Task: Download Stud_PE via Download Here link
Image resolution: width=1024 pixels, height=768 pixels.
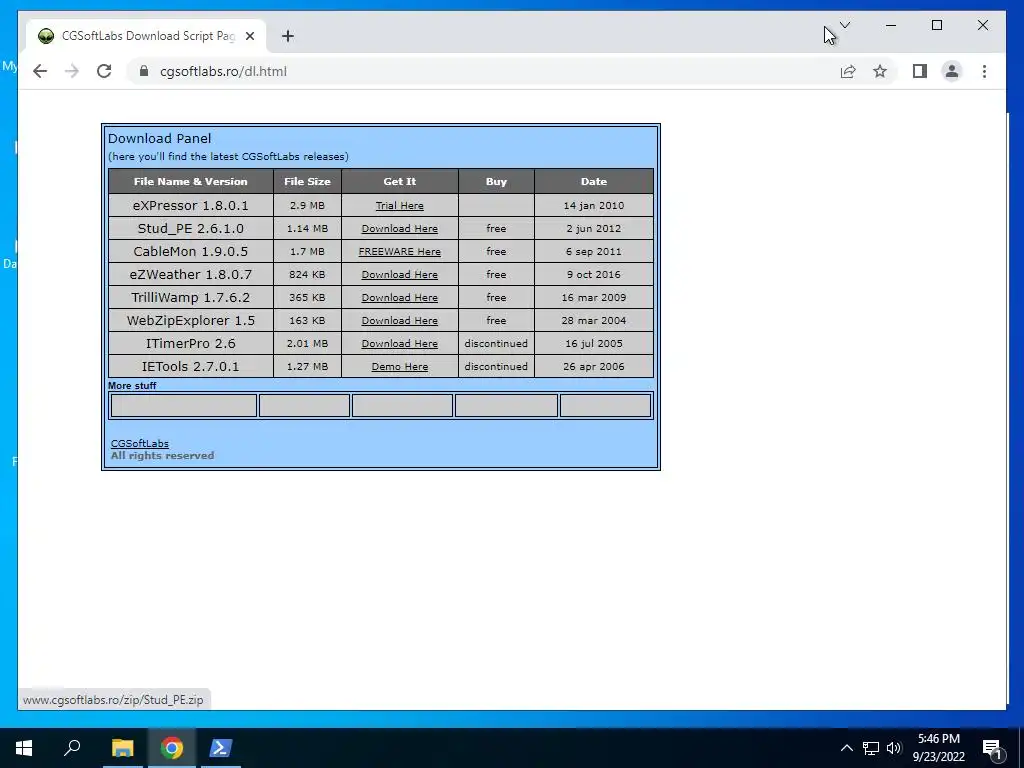Action: pyautogui.click(x=400, y=229)
